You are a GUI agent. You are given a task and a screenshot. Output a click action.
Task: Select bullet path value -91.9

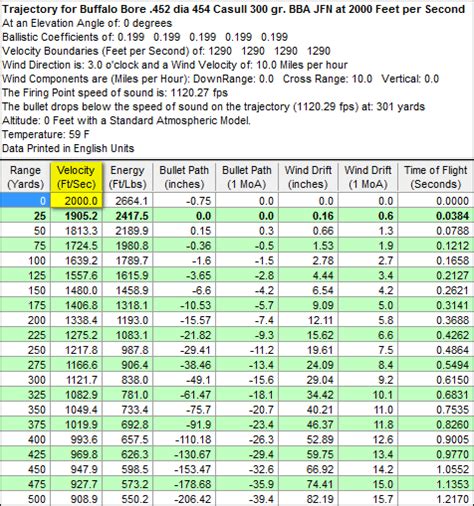click(x=184, y=425)
